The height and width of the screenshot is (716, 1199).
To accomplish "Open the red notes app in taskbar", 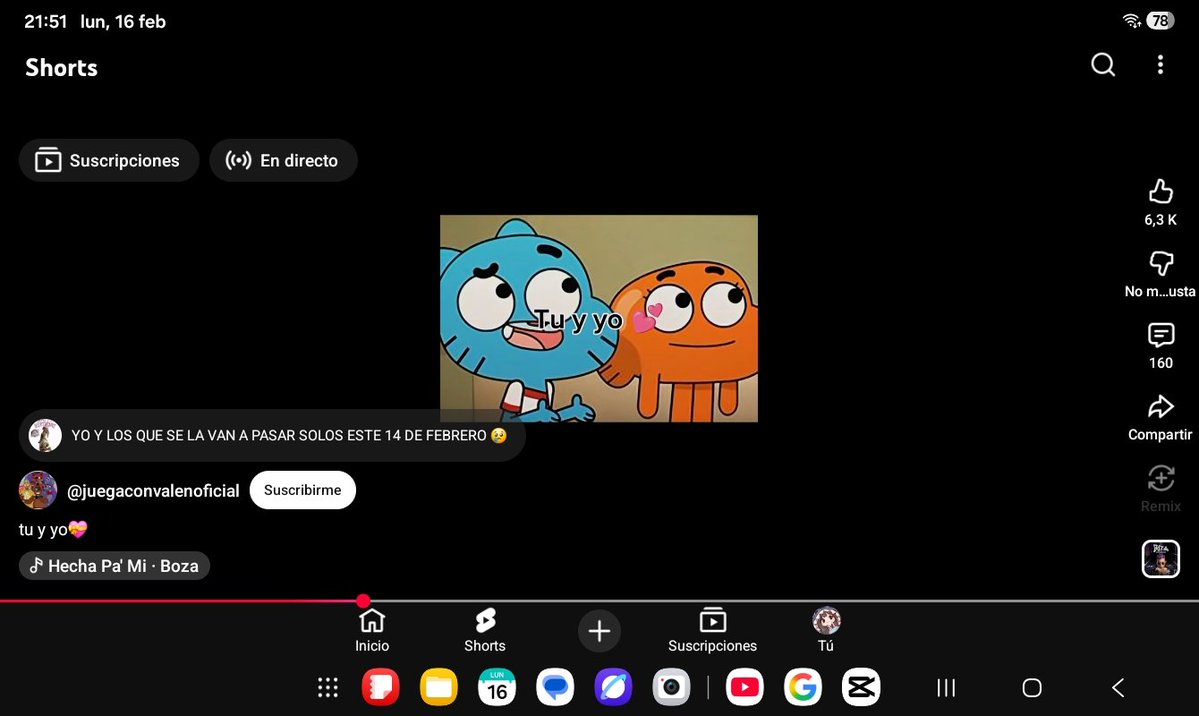I will click(x=381, y=688).
